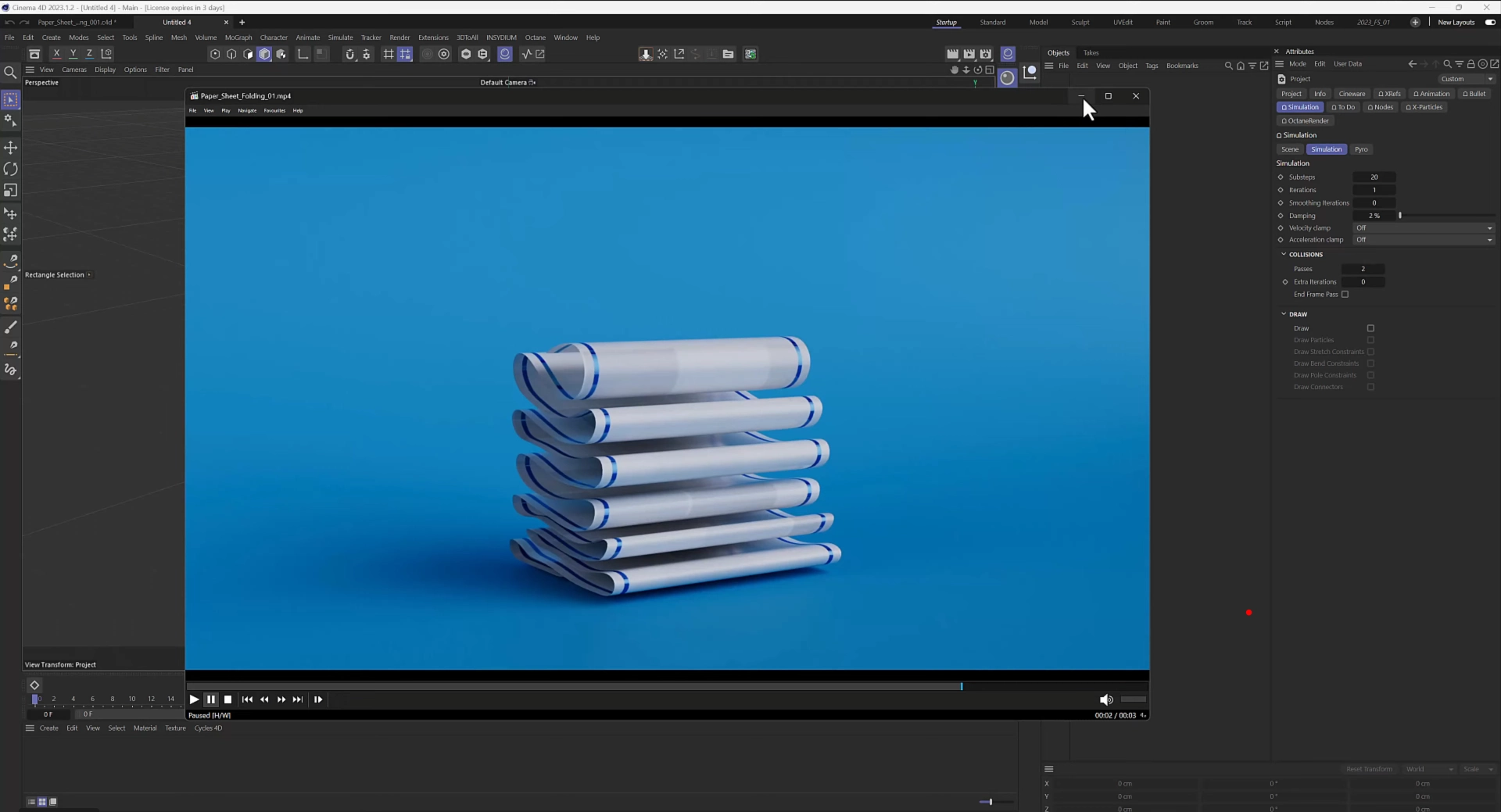Lock the Y axis in toolbar
This screenshot has height=812, width=1501.
(73, 54)
